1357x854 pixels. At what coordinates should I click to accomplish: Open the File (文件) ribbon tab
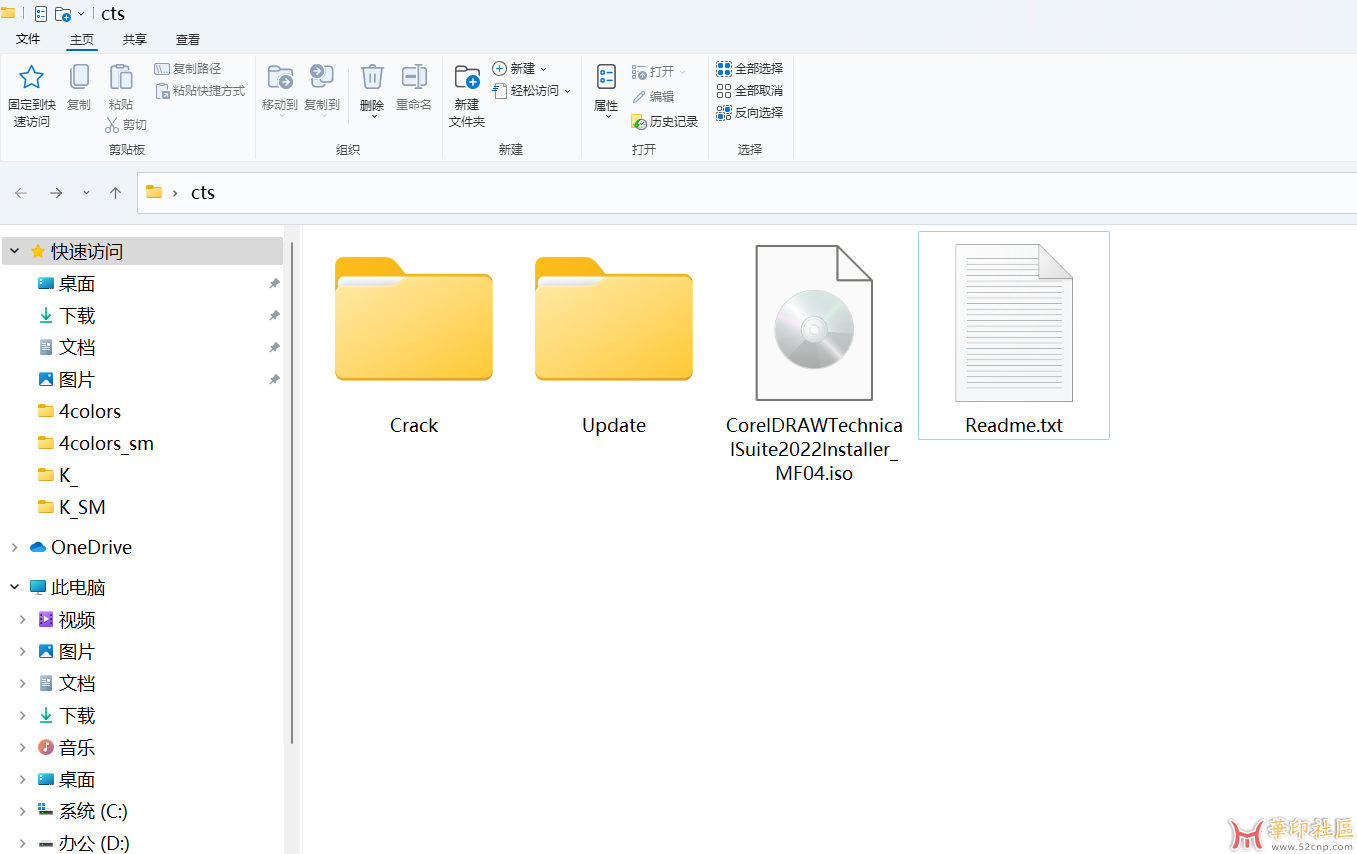28,39
